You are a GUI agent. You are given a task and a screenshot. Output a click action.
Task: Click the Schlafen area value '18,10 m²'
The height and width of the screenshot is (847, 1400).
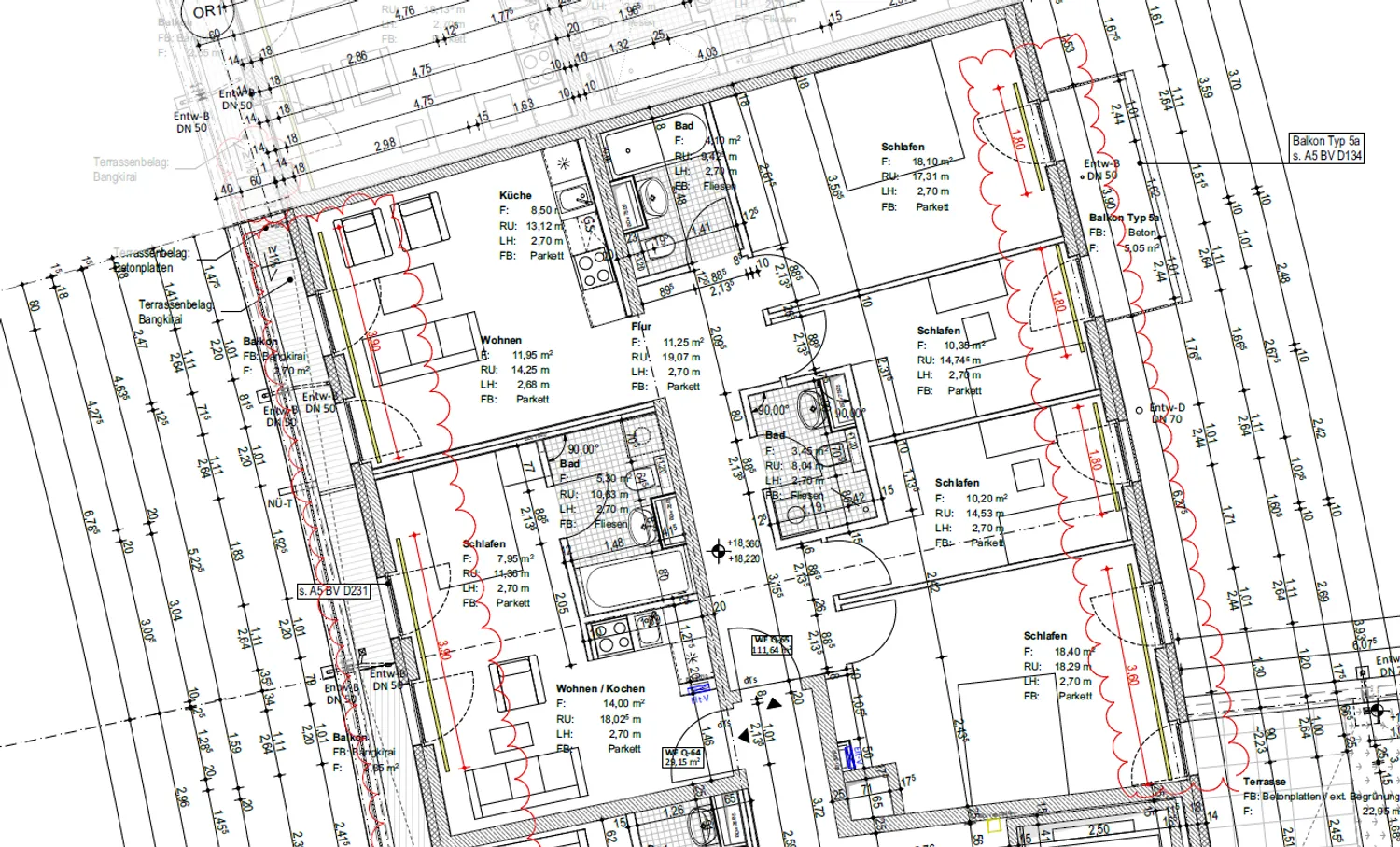[x=932, y=162]
